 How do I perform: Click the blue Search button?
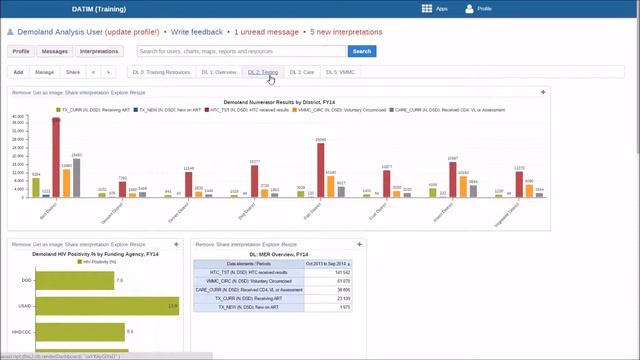pos(362,51)
